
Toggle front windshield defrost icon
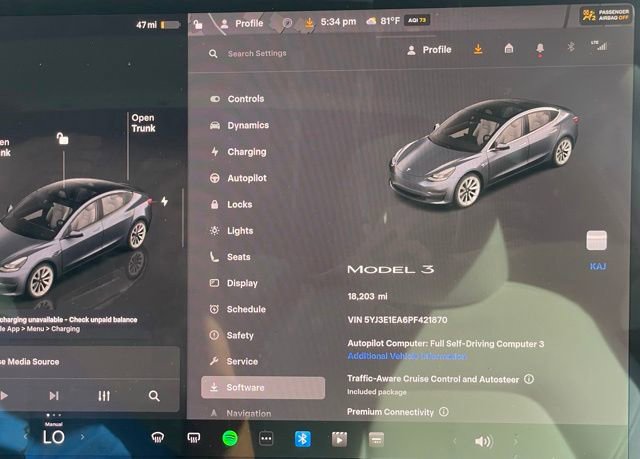pyautogui.click(x=158, y=438)
